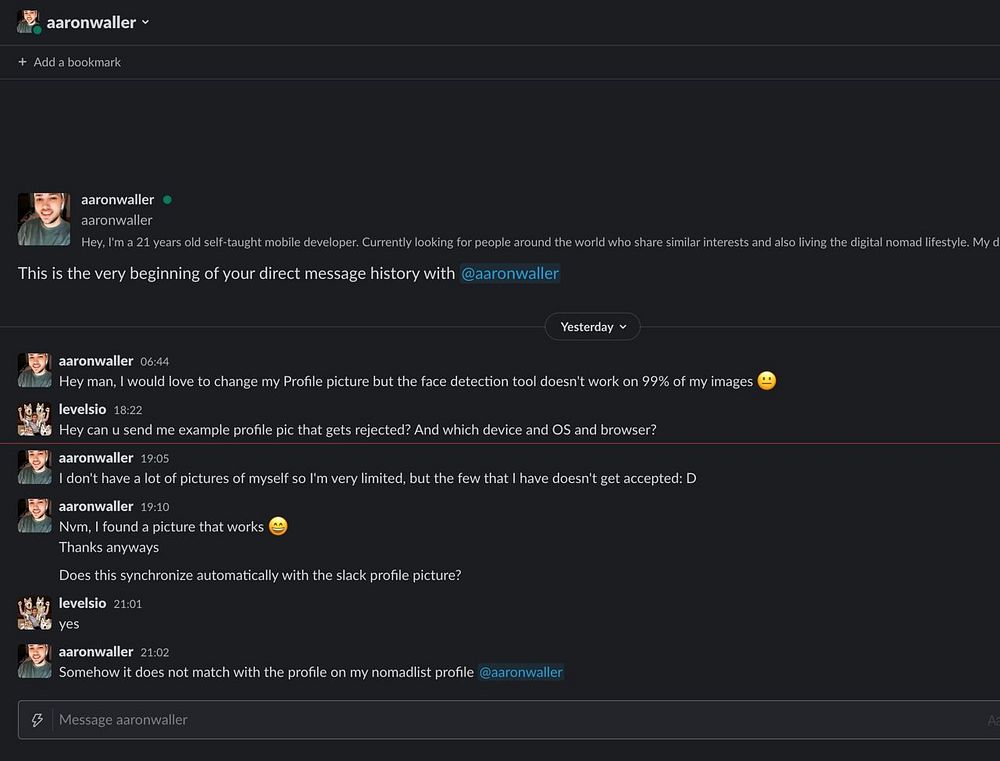Expand the Yesterday date divider menu
This screenshot has width=1000, height=761.
point(593,327)
